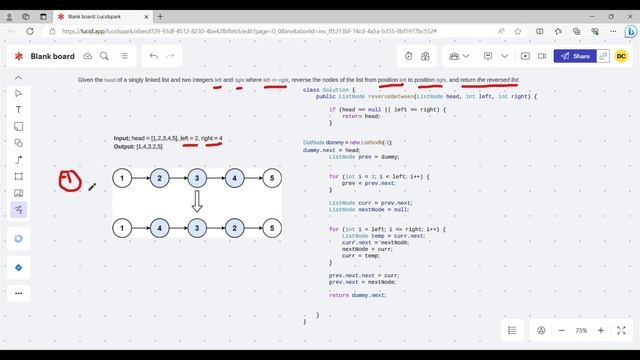Zoom out with minus button

tap(562, 330)
